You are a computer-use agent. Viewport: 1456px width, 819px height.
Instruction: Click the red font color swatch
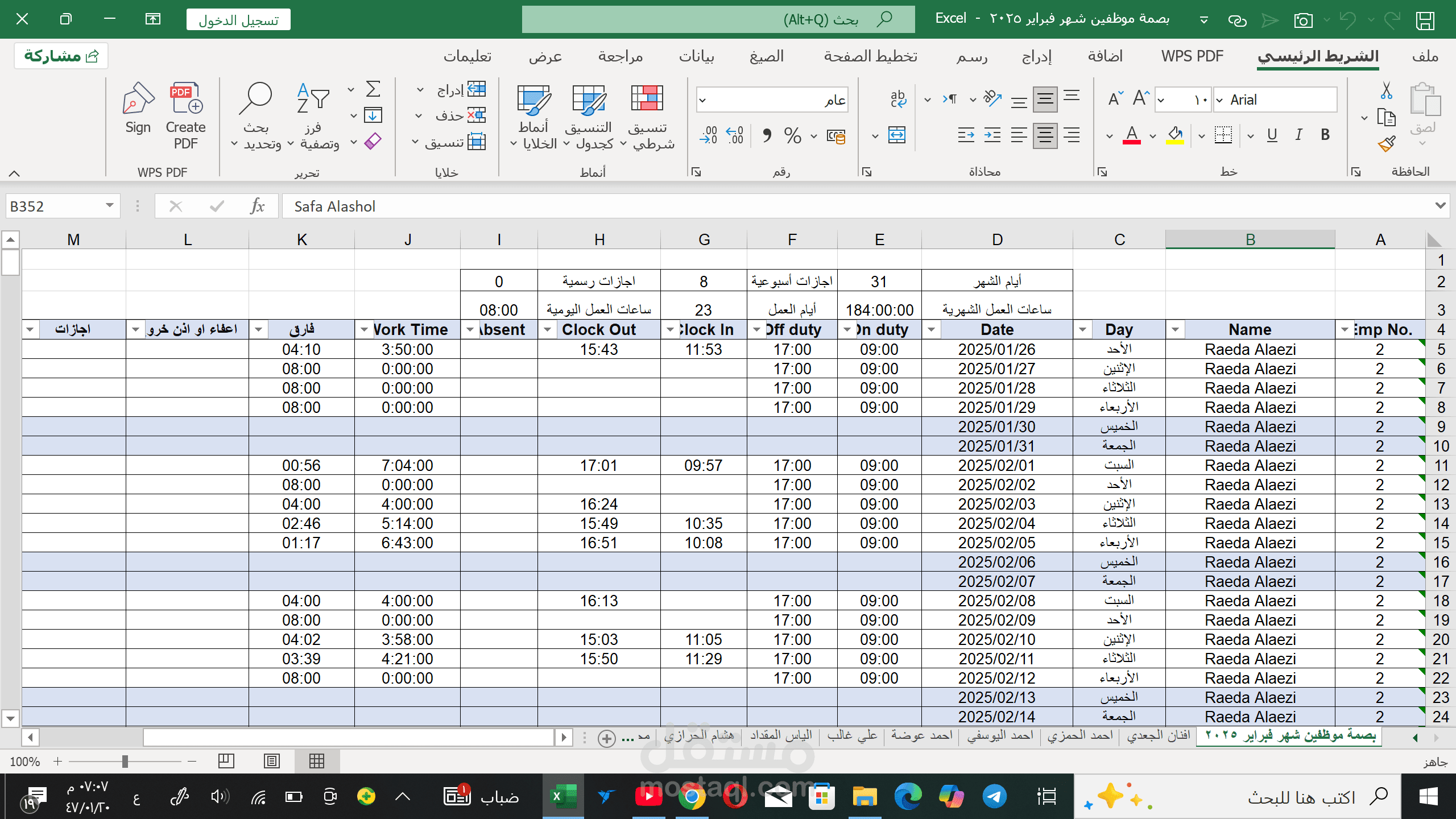coord(1132,135)
